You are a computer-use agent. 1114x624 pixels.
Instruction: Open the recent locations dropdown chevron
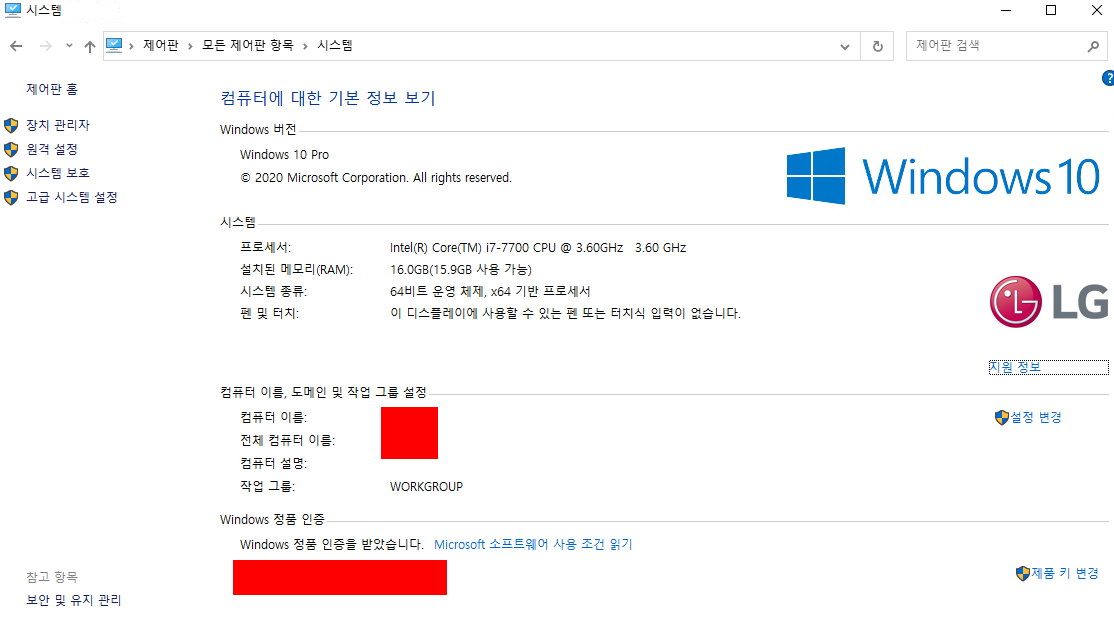tap(69, 46)
